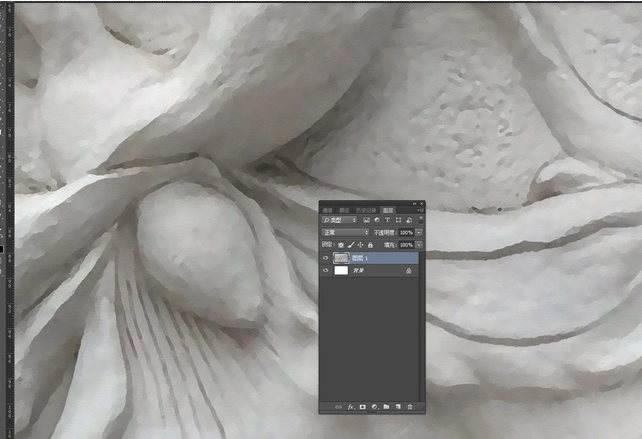Add a layer mask from the panel footer

pyautogui.click(x=361, y=407)
